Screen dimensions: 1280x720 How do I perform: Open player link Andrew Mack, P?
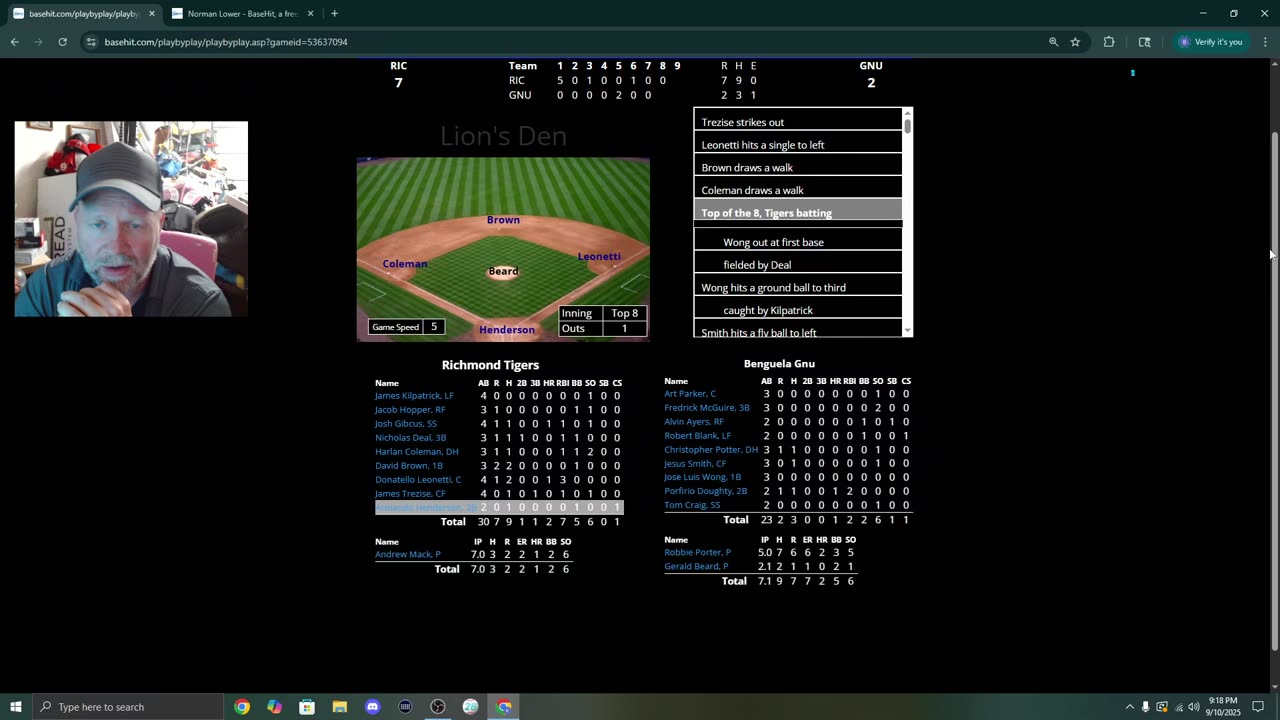click(x=407, y=555)
